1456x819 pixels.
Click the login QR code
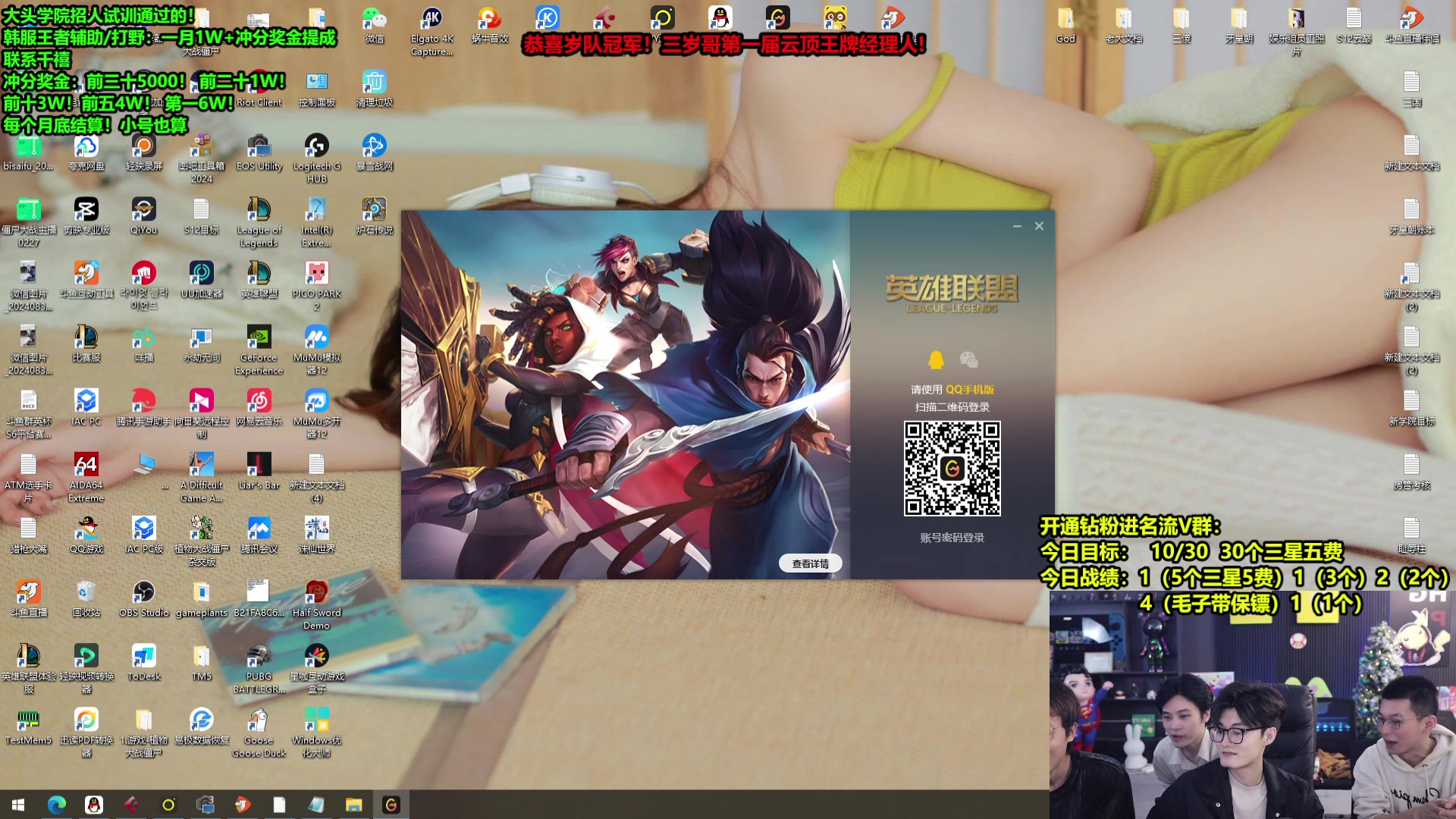point(952,469)
